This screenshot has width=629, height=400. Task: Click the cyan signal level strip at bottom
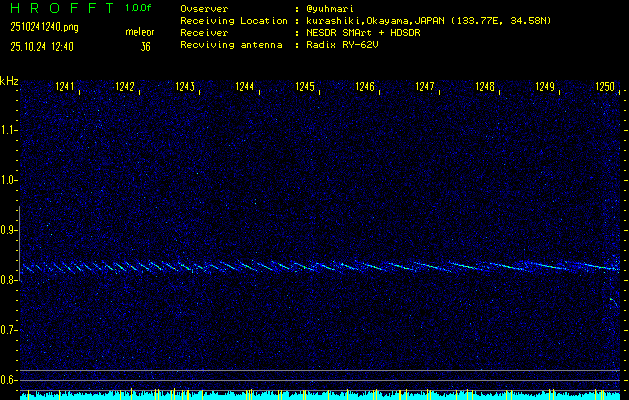(x=320, y=396)
